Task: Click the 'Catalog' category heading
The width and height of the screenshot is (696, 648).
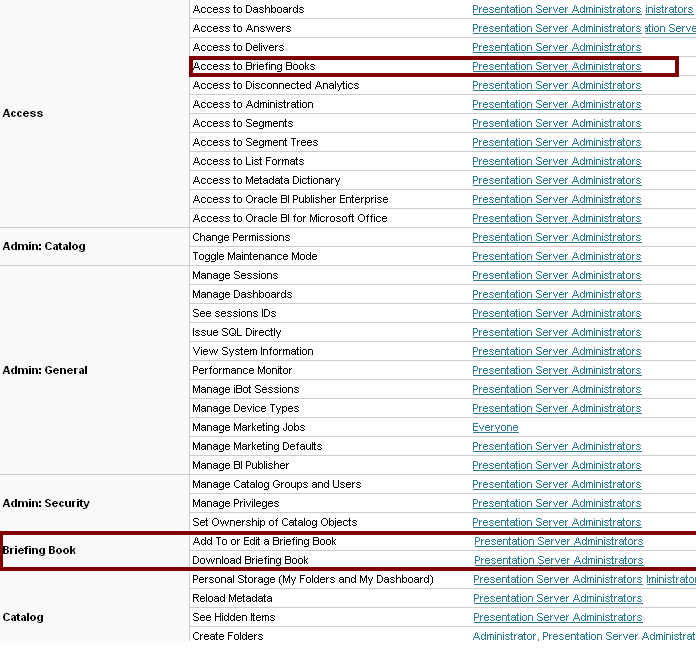Action: coord(23,618)
